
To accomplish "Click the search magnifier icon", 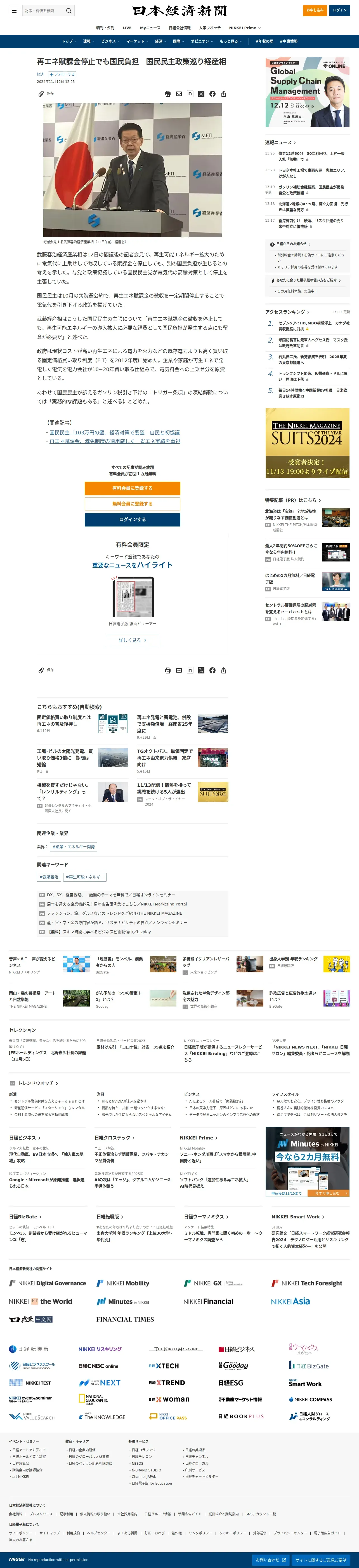I will pos(69,10).
